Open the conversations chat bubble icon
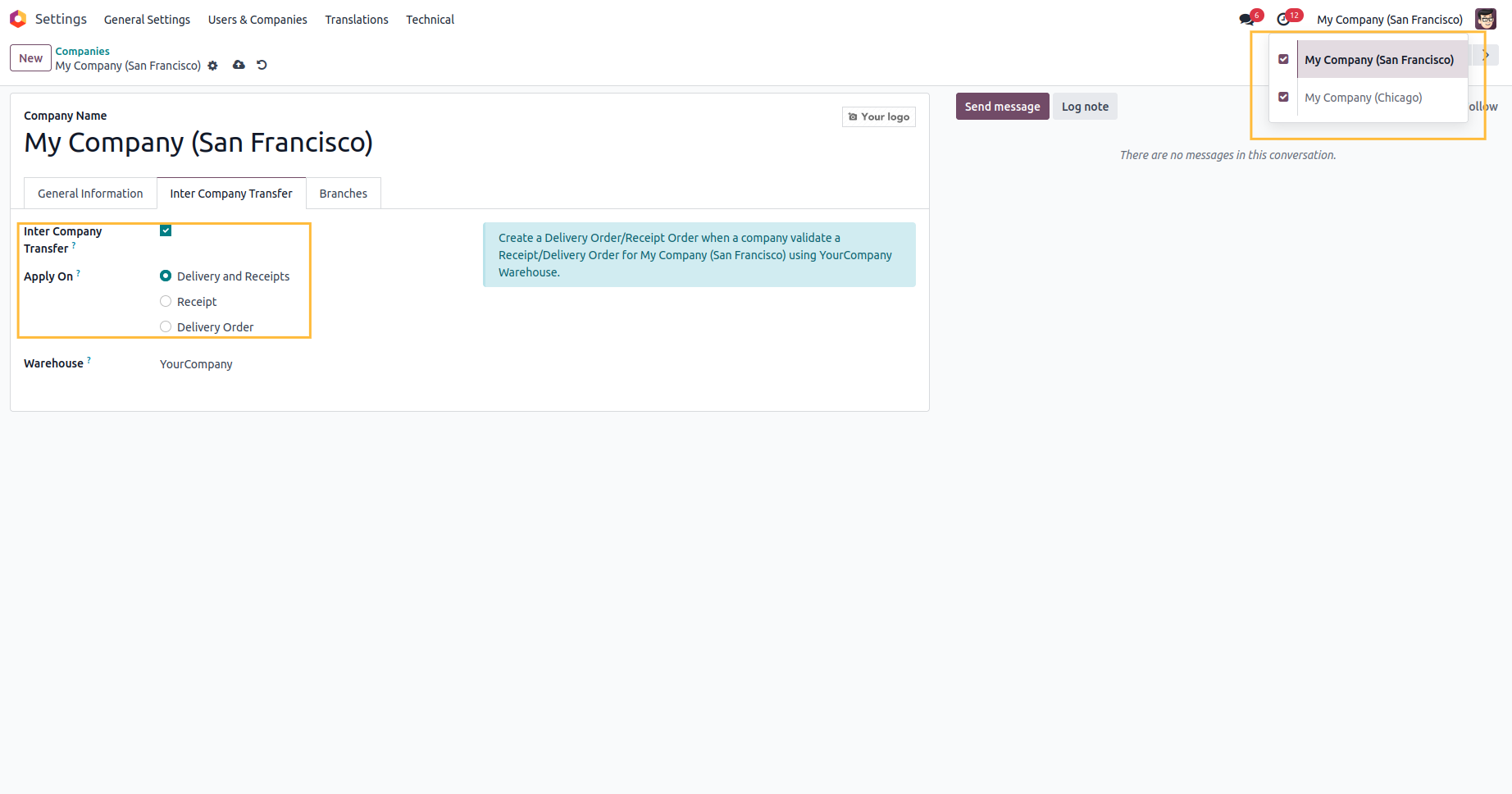 pyautogui.click(x=1247, y=19)
